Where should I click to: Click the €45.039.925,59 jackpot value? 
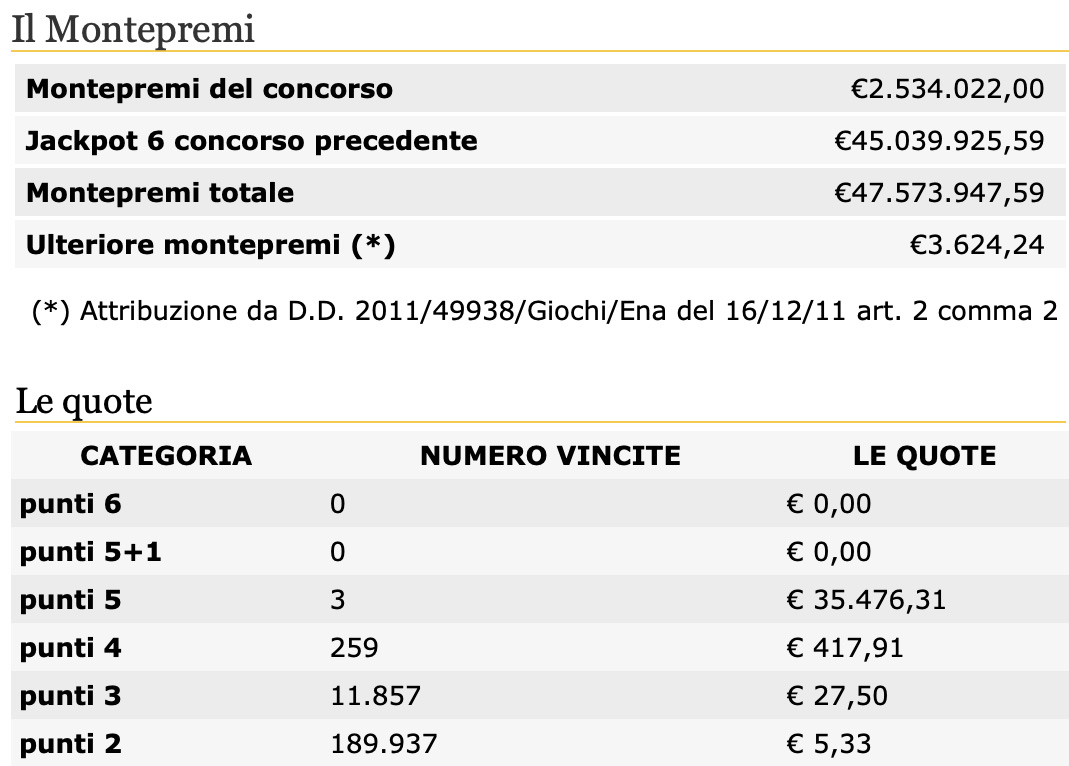[939, 140]
